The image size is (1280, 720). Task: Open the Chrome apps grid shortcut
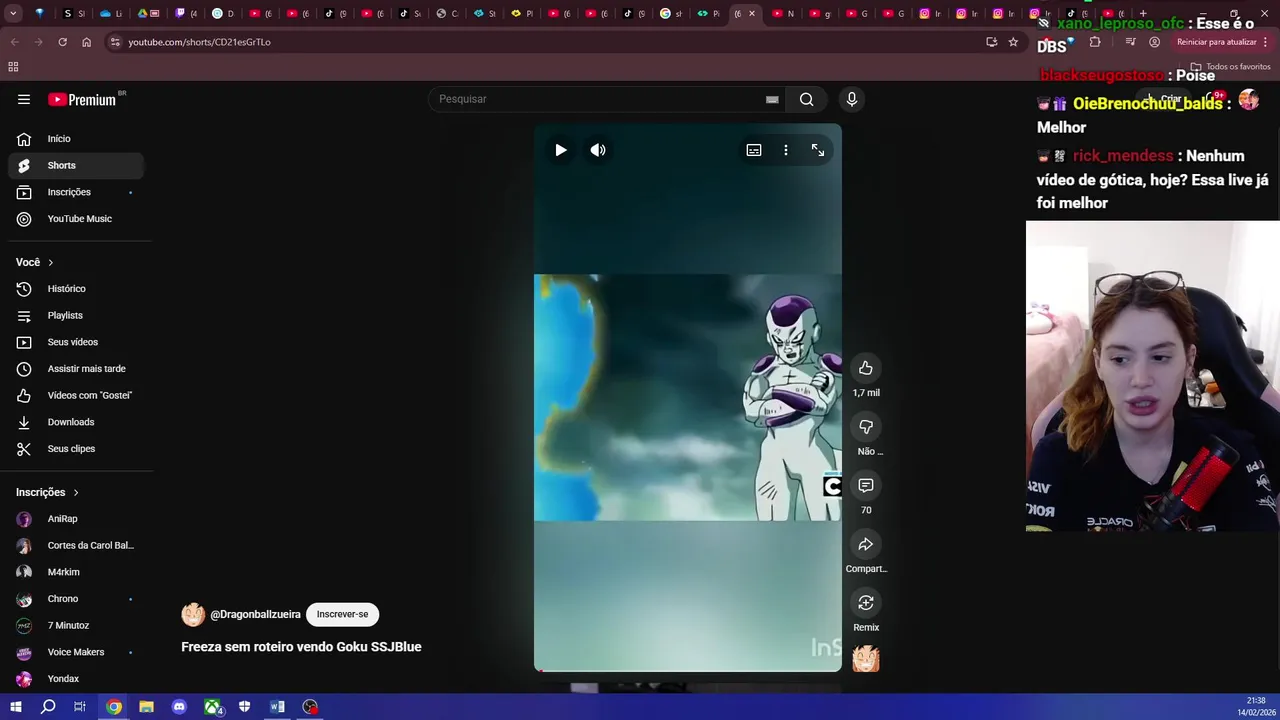pos(13,67)
